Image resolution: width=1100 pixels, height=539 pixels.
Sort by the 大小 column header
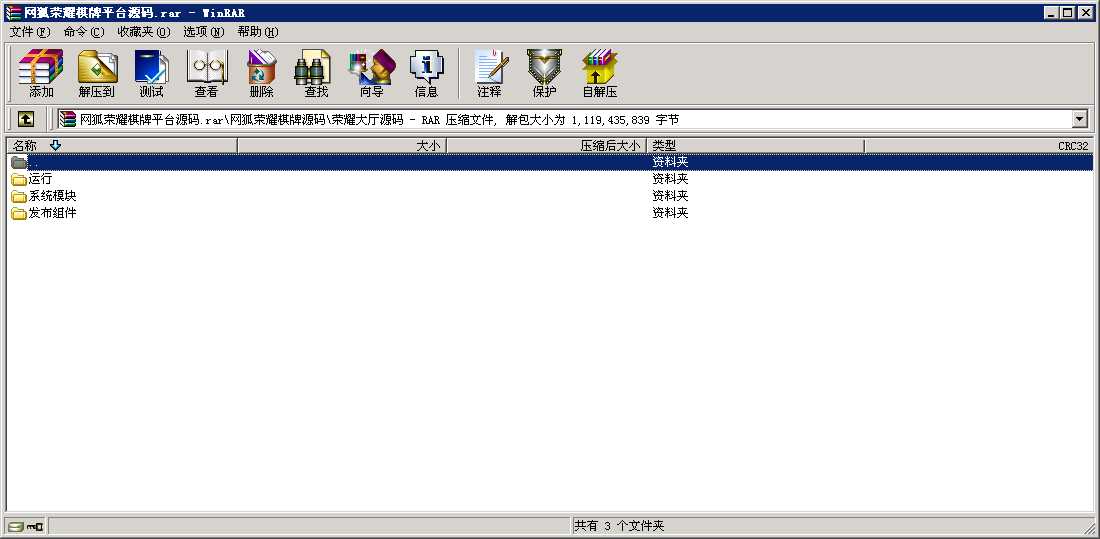(342, 145)
